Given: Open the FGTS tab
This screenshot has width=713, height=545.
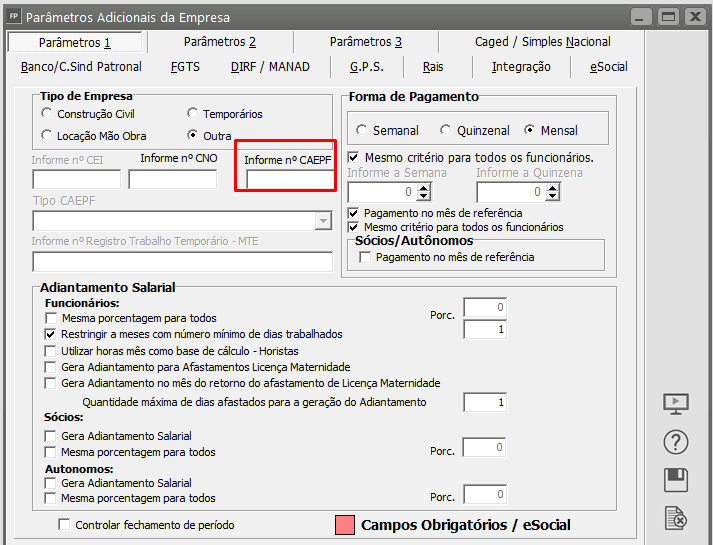Looking at the screenshot, I should (185, 67).
